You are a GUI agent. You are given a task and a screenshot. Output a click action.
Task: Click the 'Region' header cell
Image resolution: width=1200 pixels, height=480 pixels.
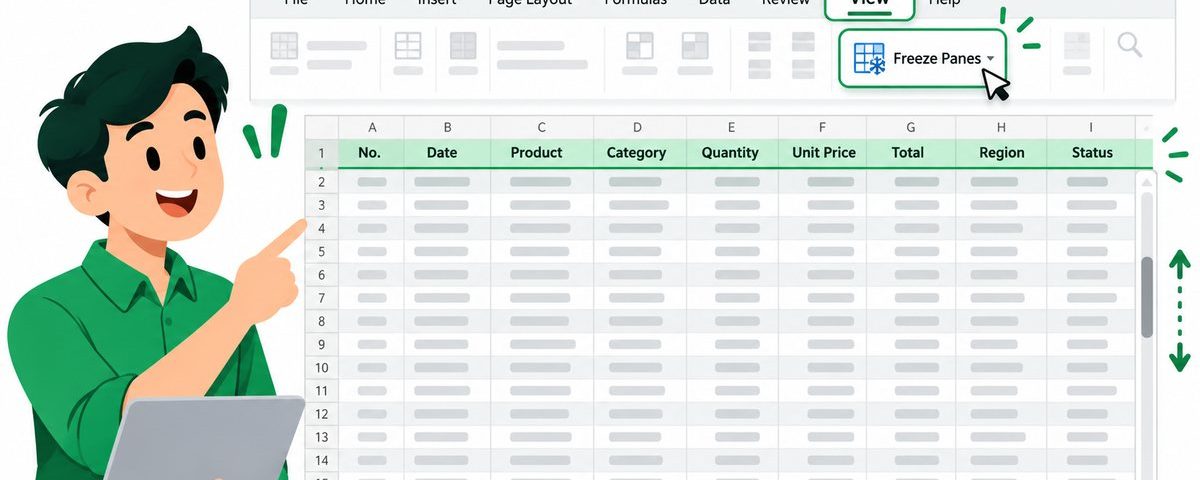point(1001,153)
